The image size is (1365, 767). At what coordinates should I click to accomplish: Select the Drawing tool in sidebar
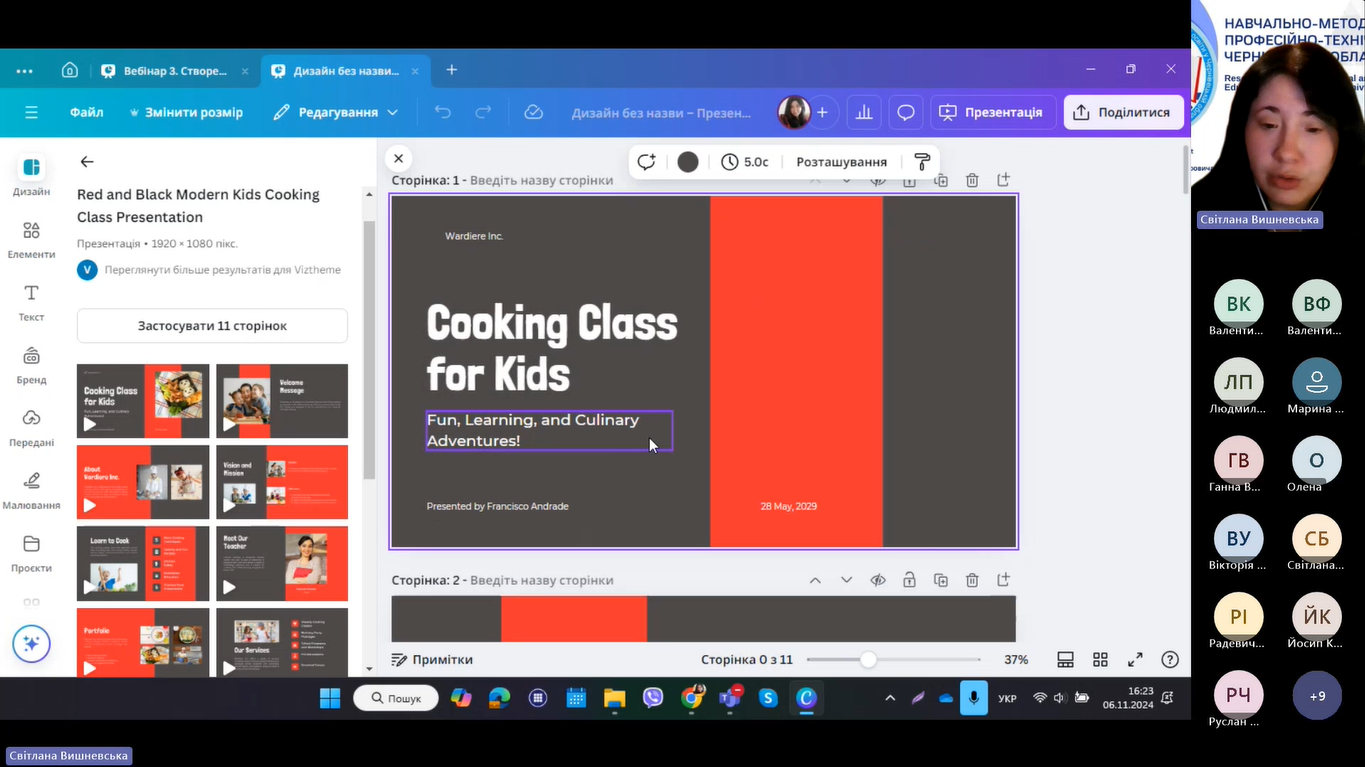31,490
